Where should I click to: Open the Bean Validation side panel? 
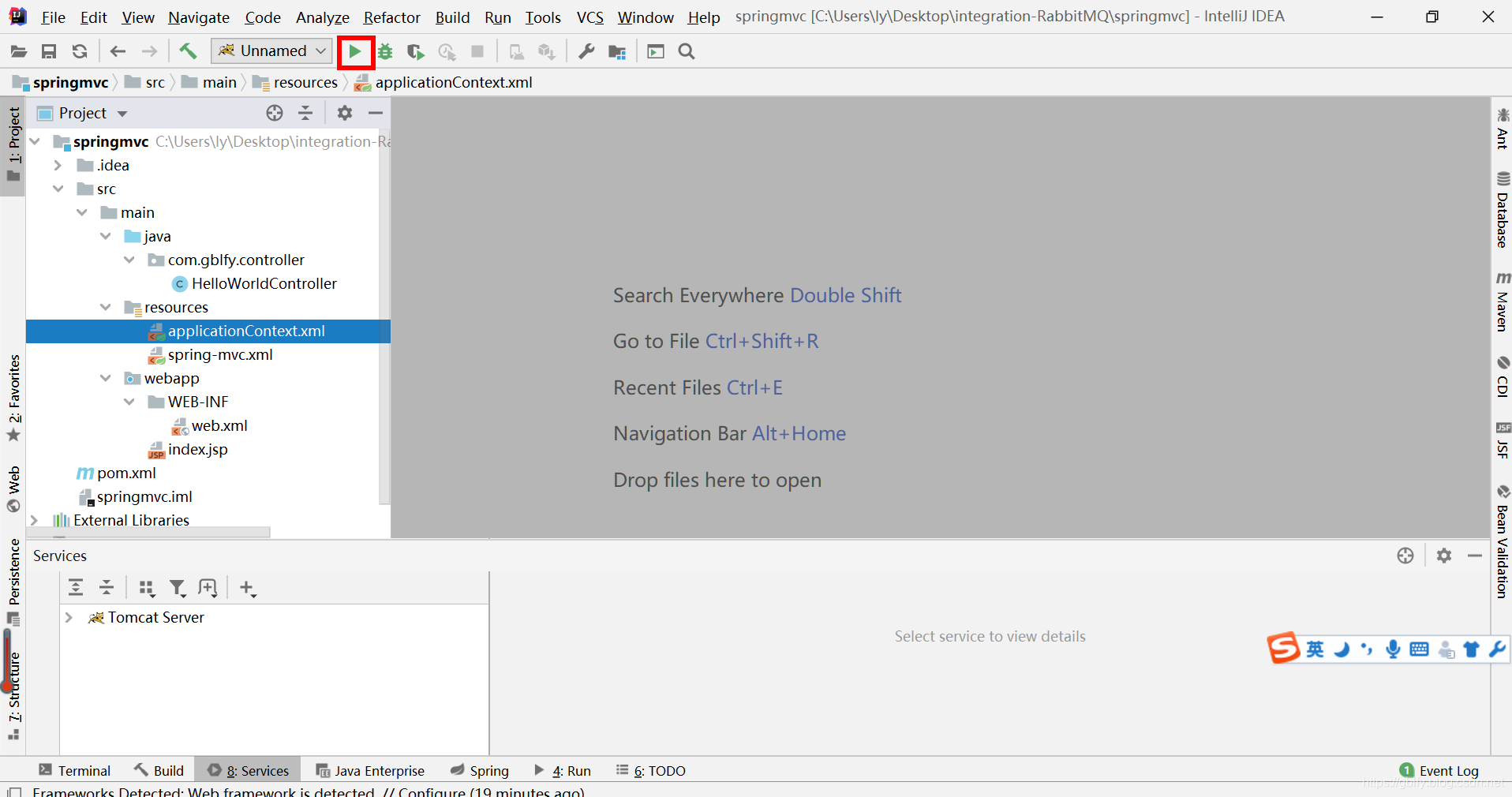(1502, 541)
